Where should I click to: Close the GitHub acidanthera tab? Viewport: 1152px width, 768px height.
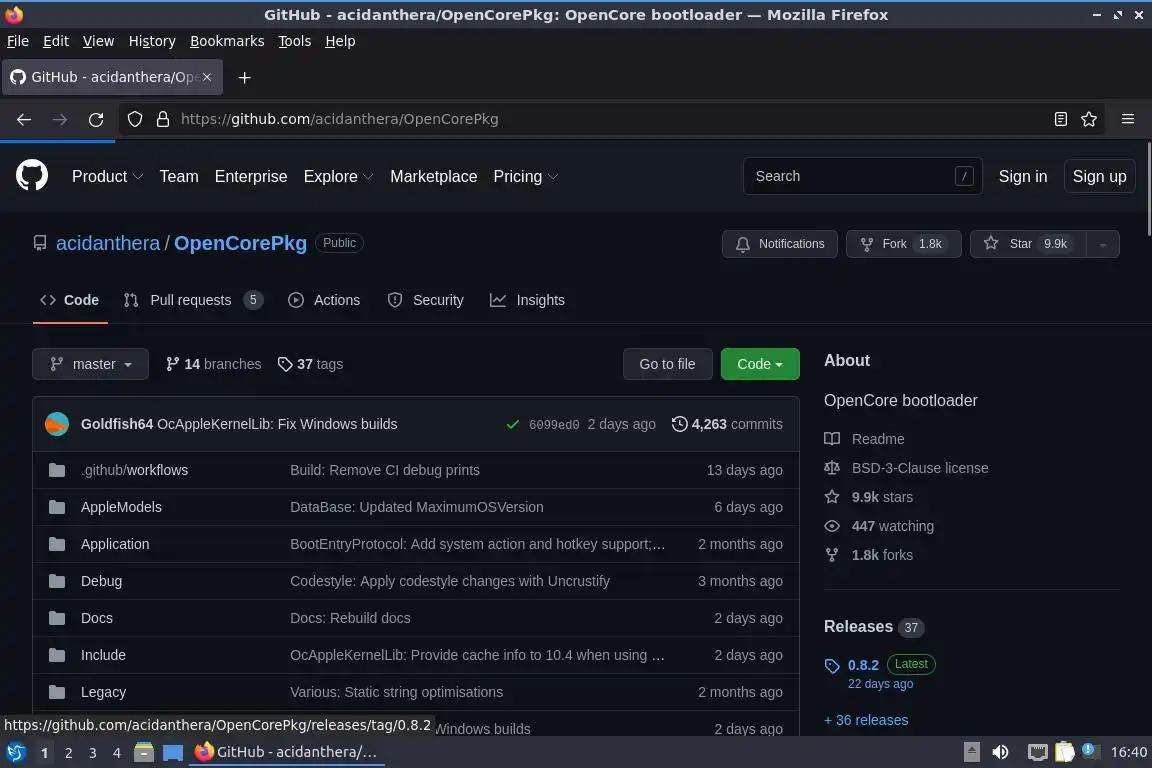[x=207, y=77]
